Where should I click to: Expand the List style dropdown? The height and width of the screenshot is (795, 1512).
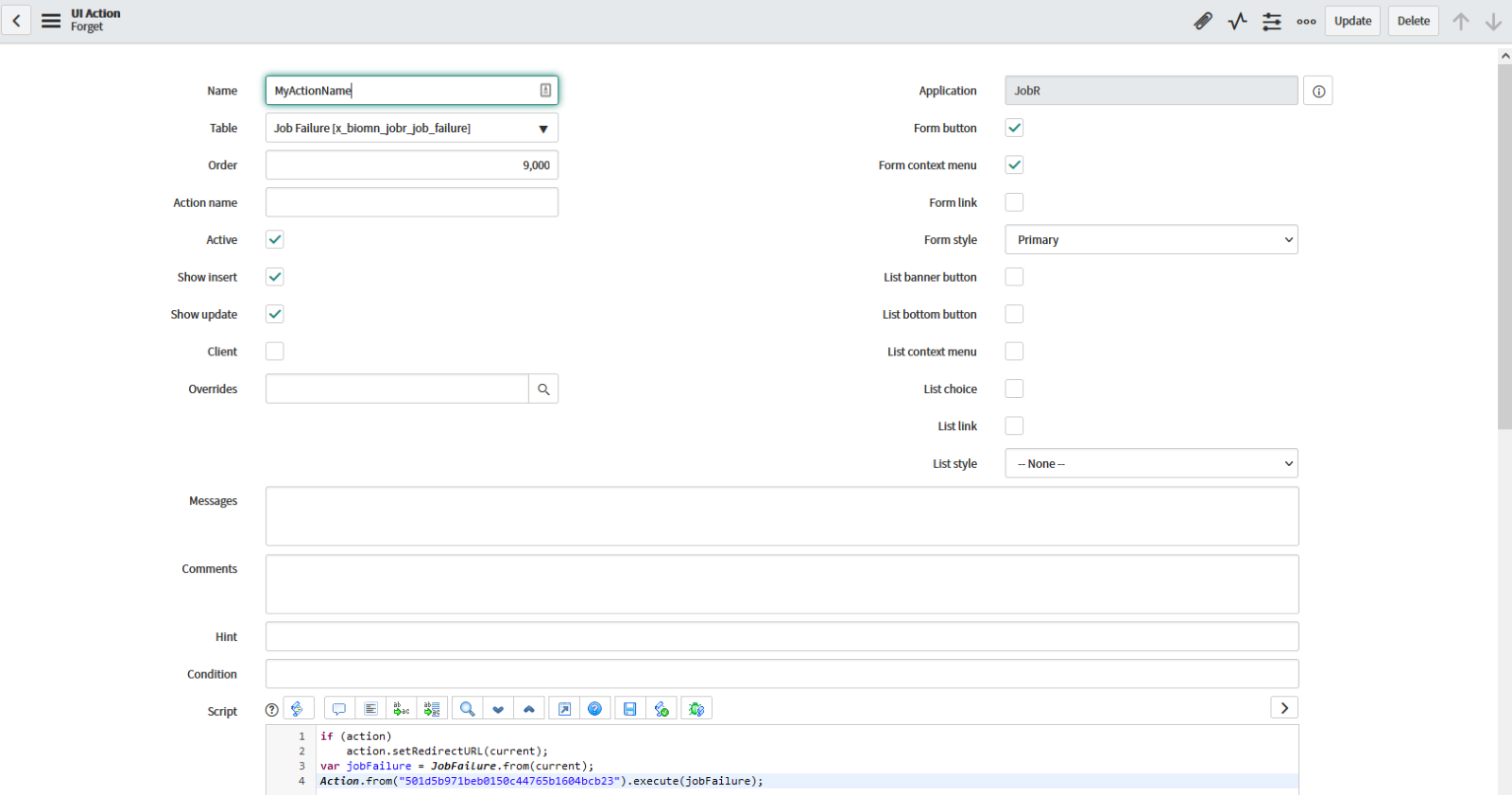point(1151,464)
